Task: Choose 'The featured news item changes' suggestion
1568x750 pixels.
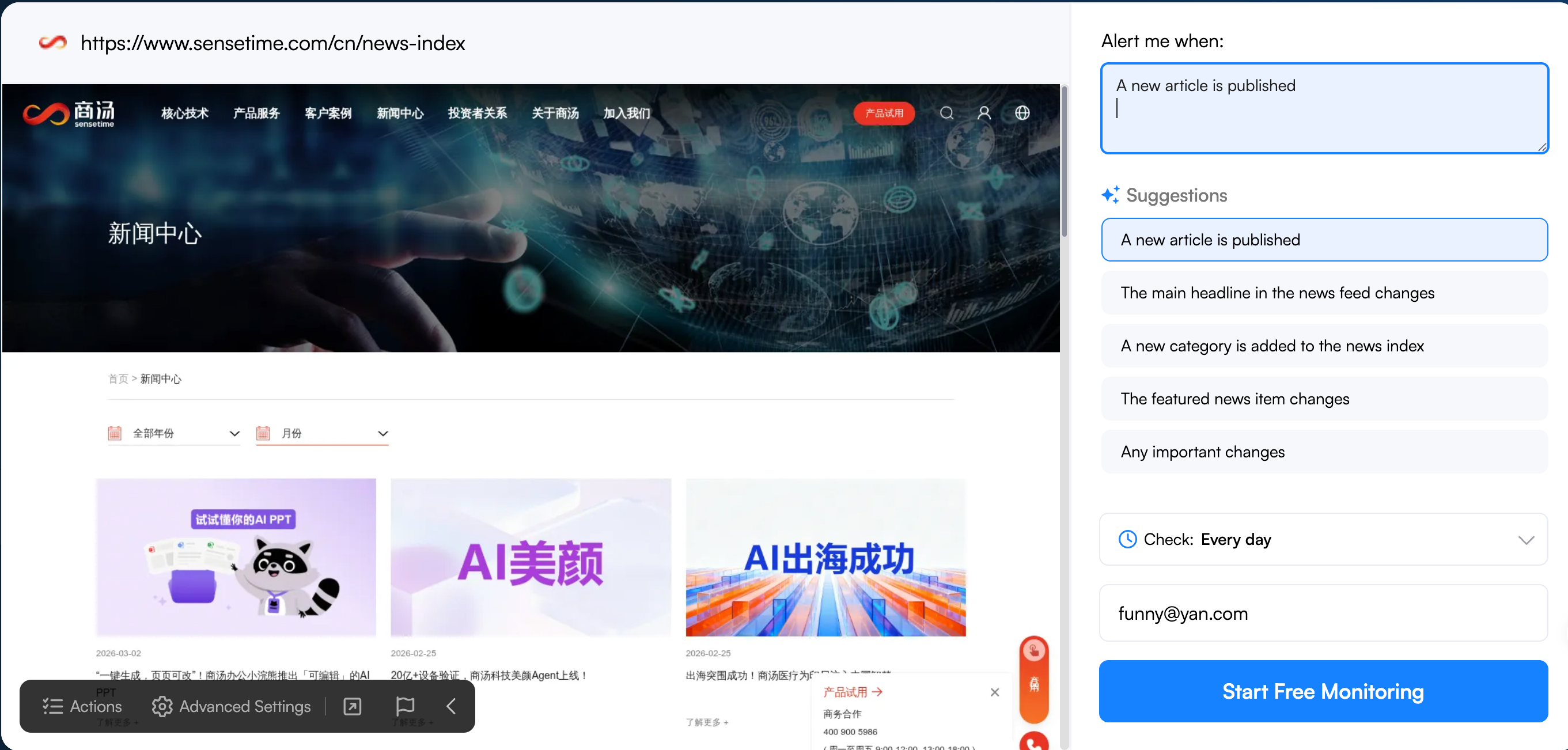Action: [x=1323, y=399]
